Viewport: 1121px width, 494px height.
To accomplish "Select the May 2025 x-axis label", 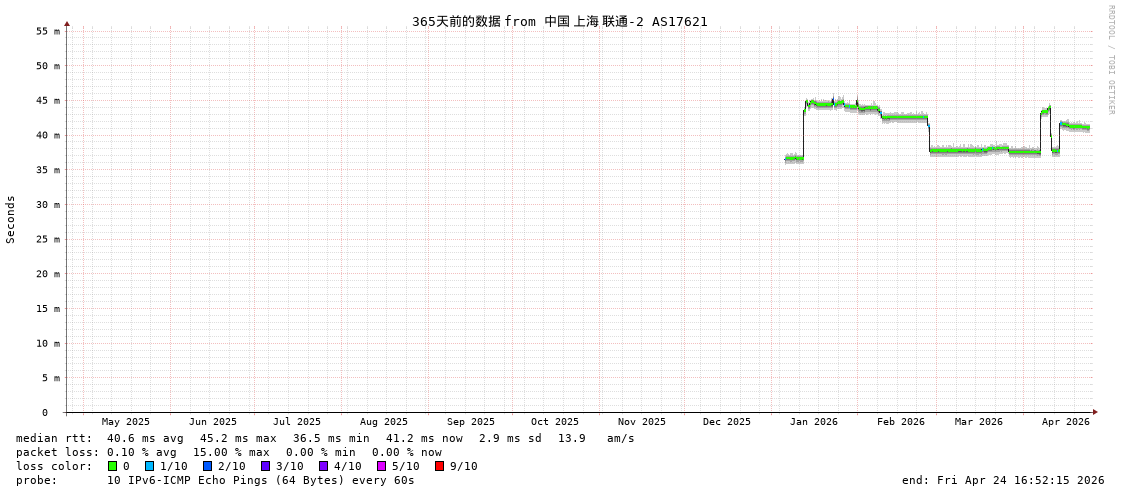I will tap(125, 422).
